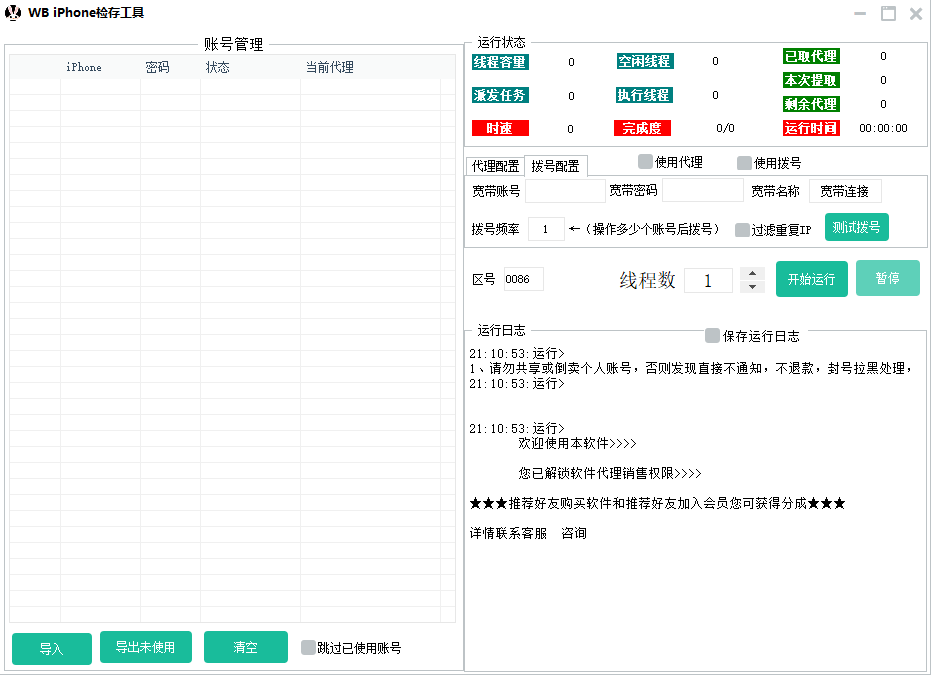Image resolution: width=931 pixels, height=675 pixels.
Task: Decrease thread count with down arrow
Action: (x=752, y=287)
